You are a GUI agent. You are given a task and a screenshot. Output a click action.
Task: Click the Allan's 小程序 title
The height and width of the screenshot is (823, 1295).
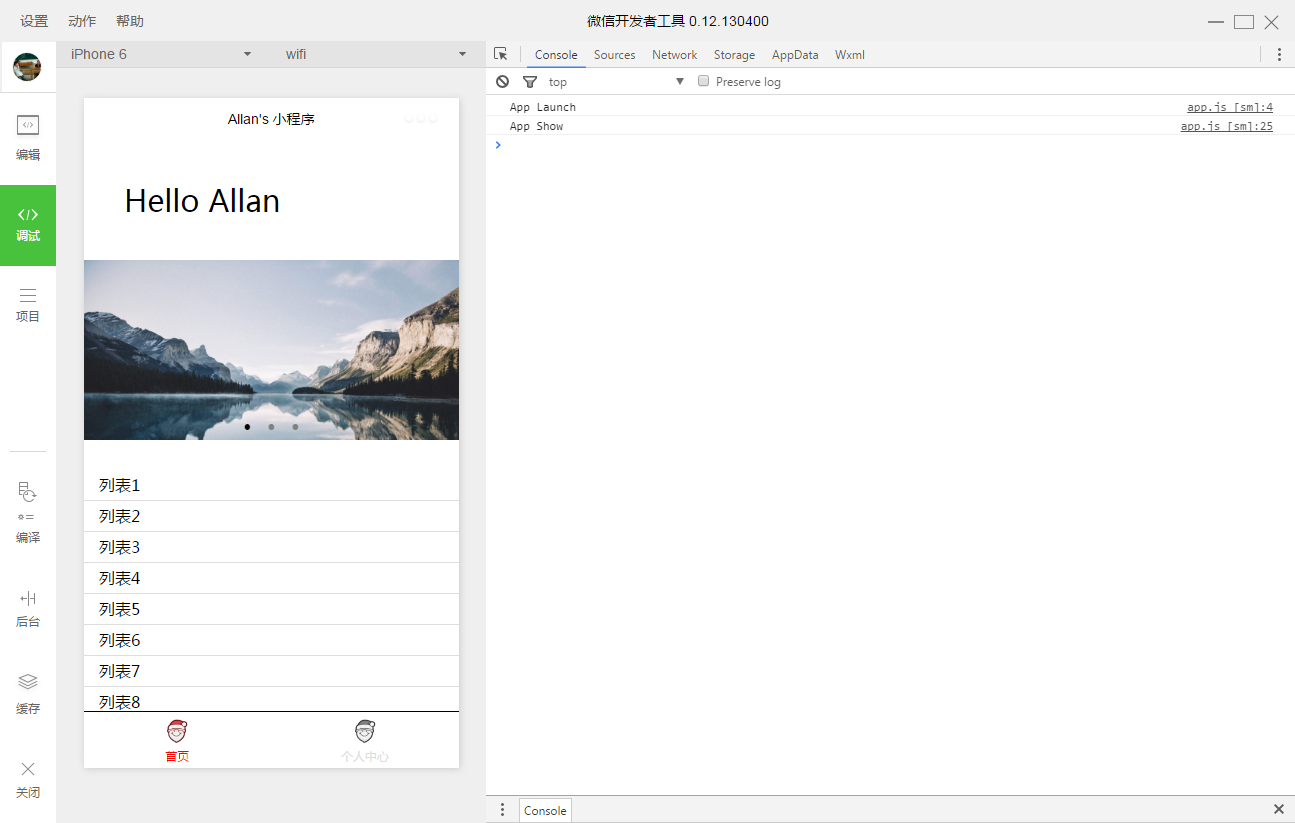(x=271, y=119)
